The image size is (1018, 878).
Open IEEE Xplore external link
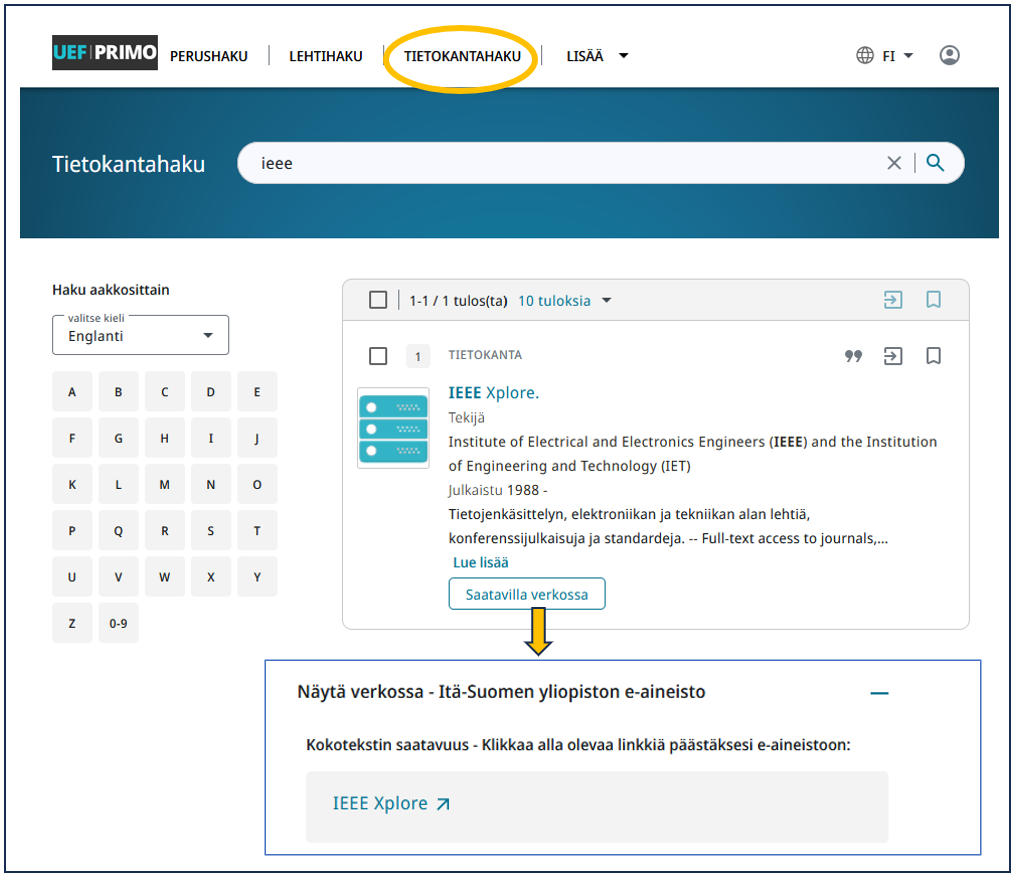pos(391,803)
